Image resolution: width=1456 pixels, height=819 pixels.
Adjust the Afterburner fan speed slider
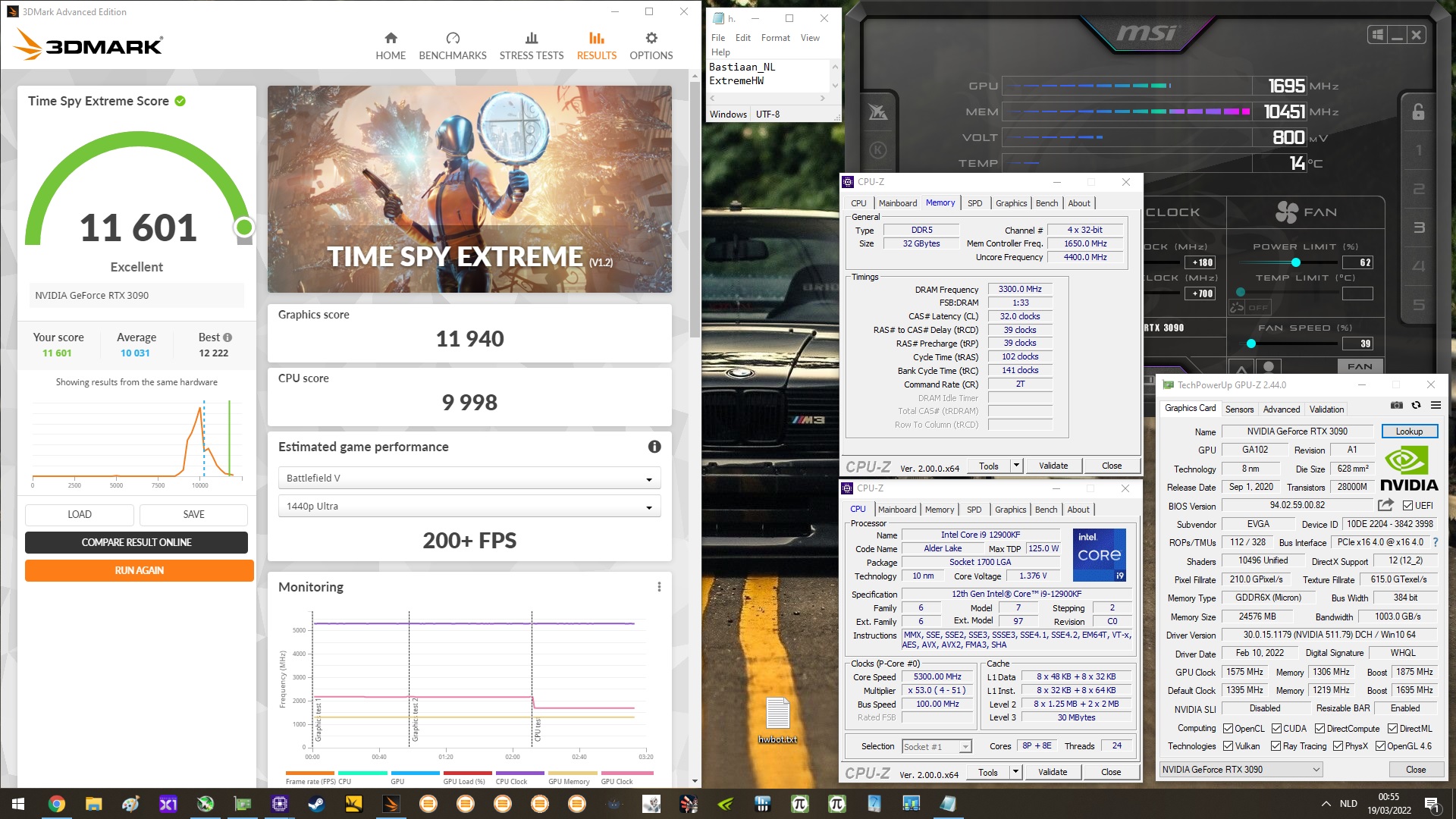tap(1251, 344)
